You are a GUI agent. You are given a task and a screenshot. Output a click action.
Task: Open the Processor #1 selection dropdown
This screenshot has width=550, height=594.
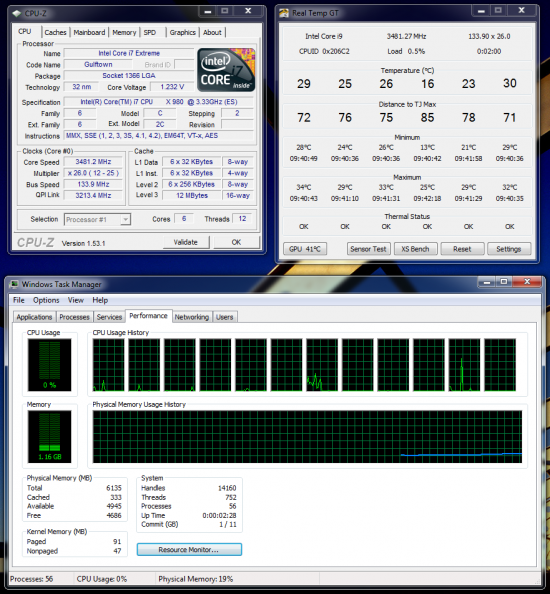coord(97,219)
